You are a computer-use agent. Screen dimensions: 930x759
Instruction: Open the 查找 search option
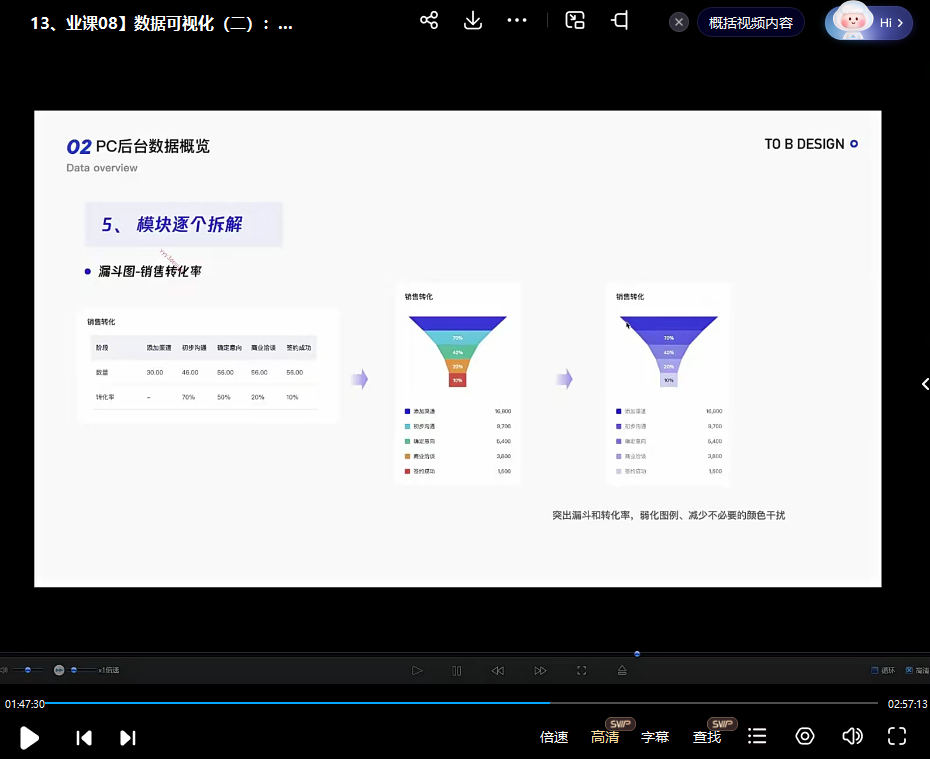coord(707,737)
